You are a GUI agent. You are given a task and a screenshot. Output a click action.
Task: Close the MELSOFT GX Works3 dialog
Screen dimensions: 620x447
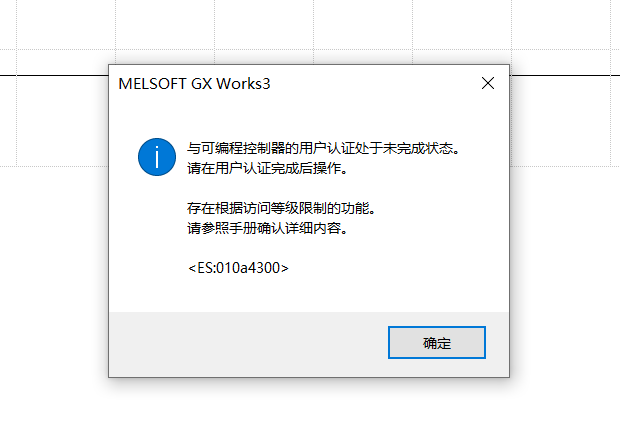488,83
